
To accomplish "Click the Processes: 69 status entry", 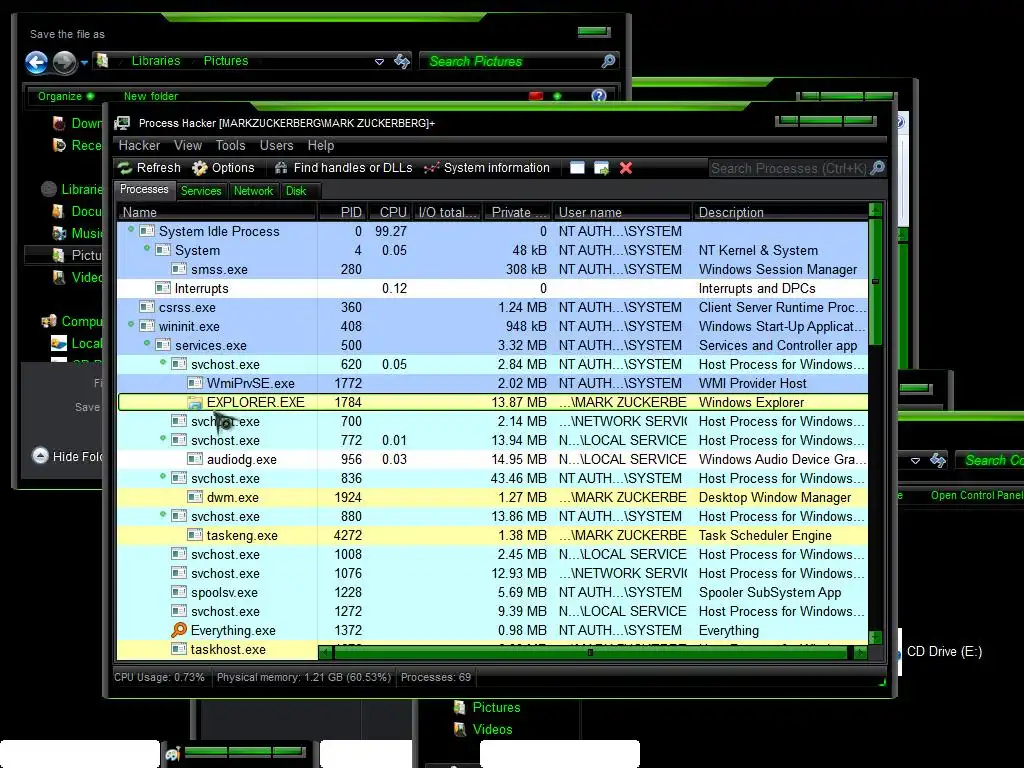I will pos(436,677).
